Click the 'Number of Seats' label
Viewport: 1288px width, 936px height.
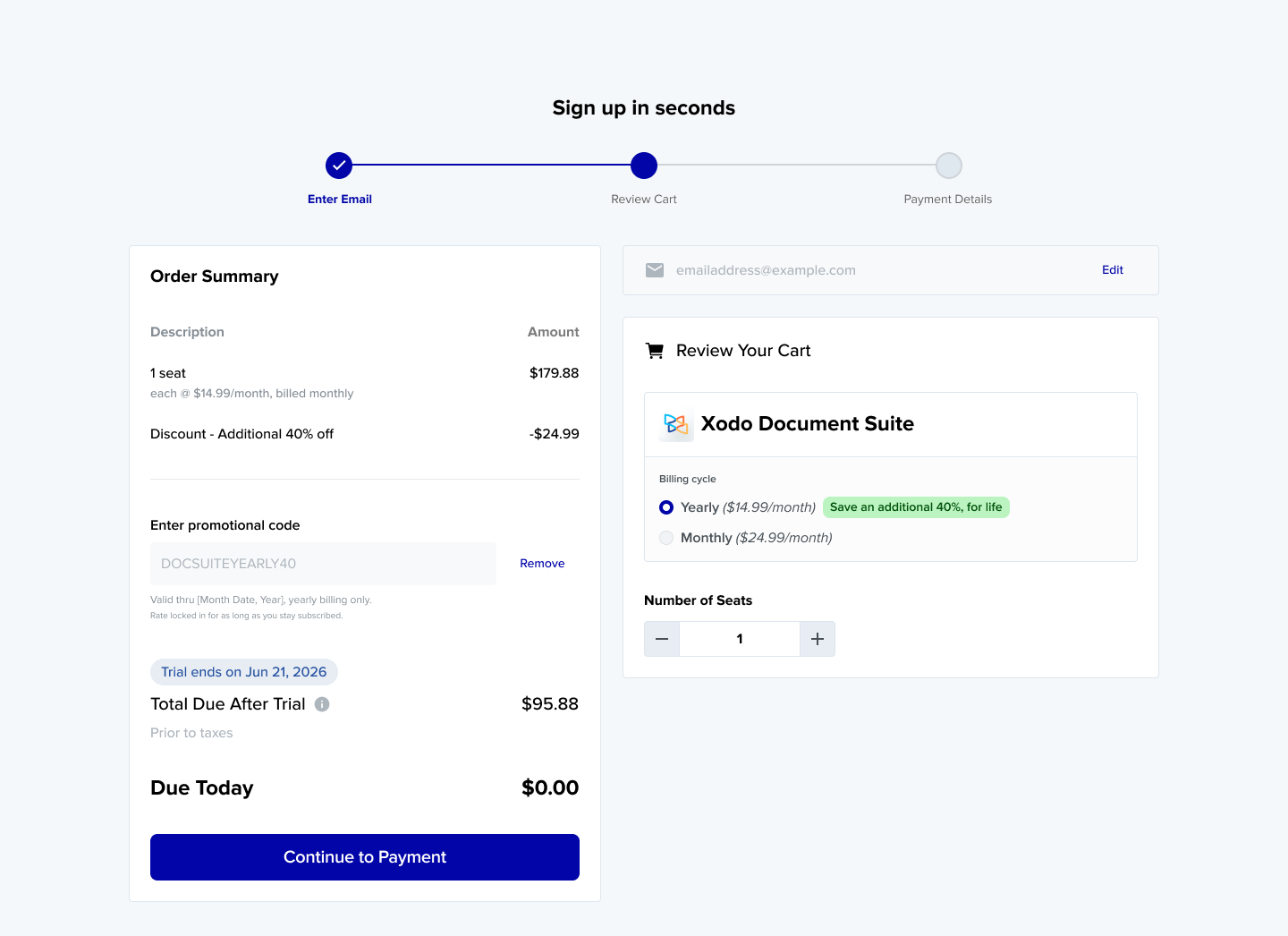[x=699, y=600]
